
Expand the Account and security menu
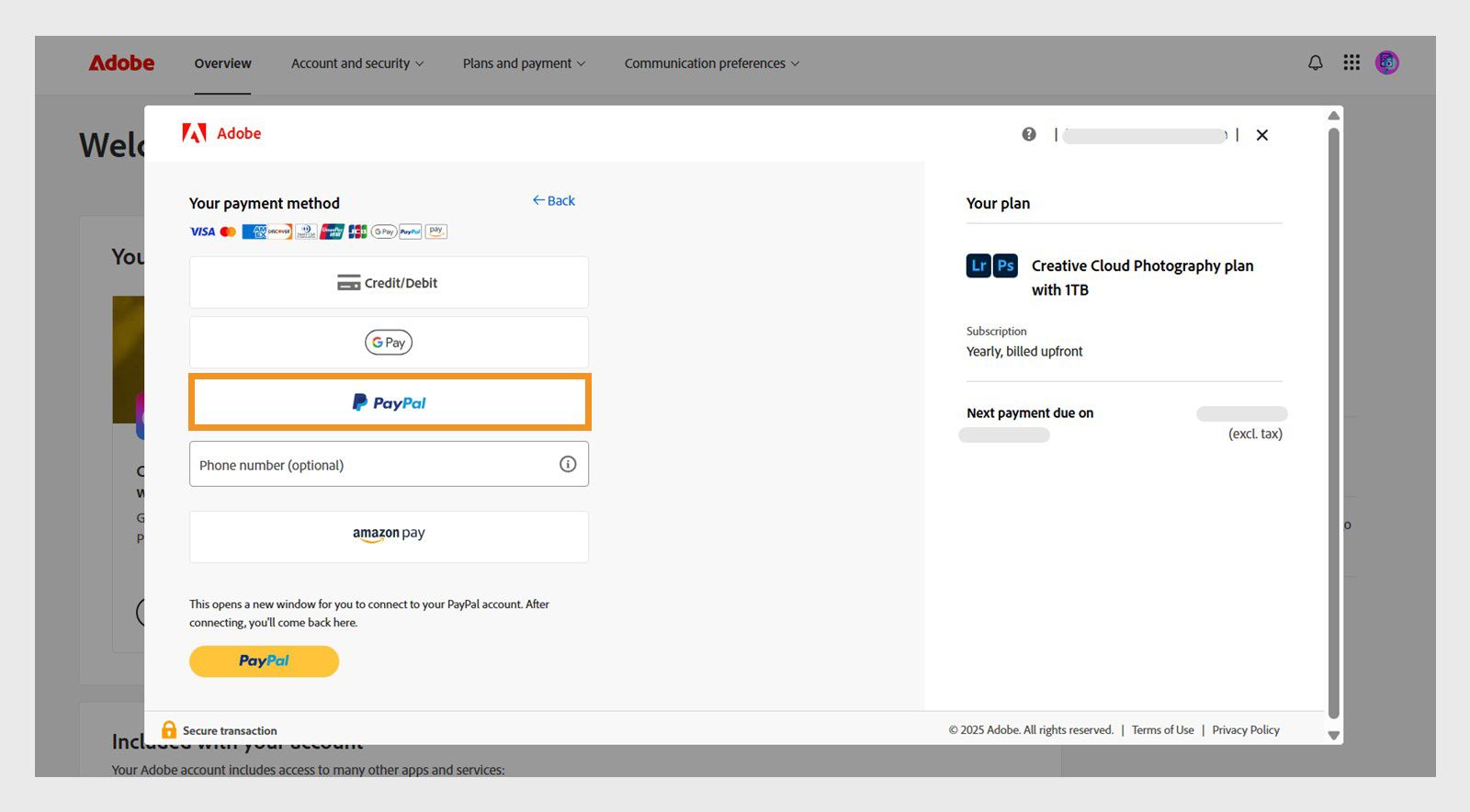[x=357, y=63]
